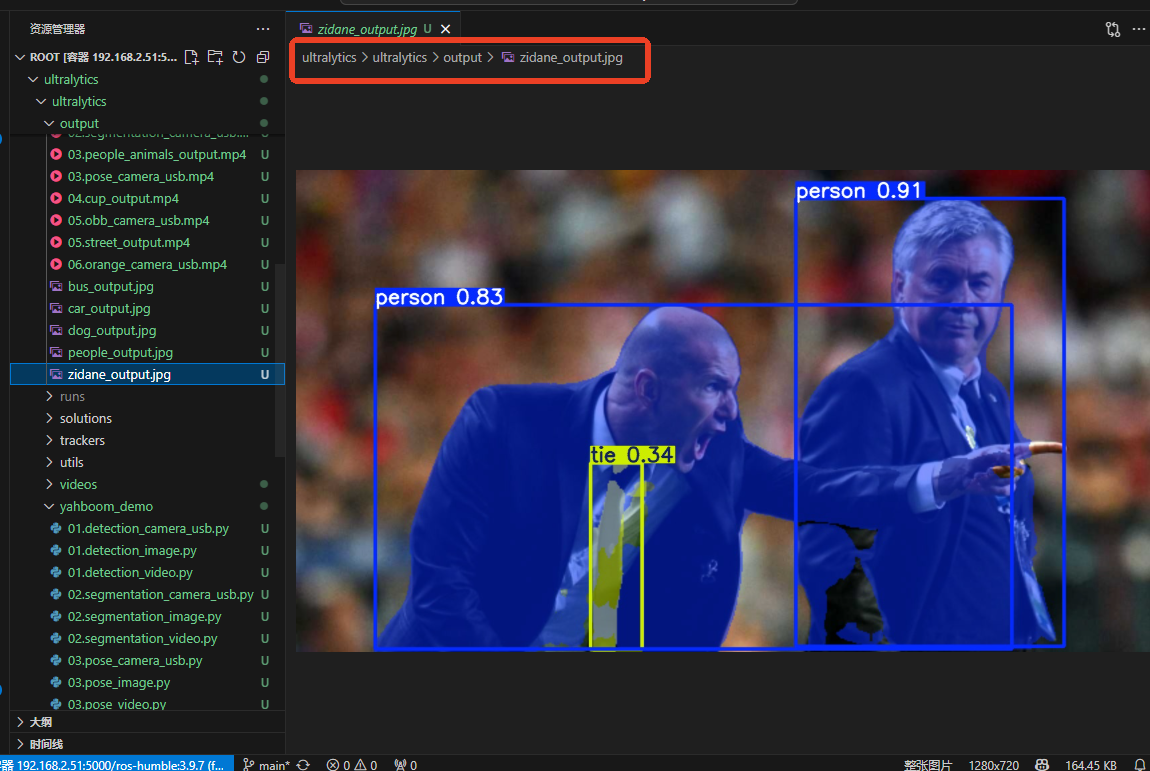Select the zidane_output.jpg editor tab
The image size is (1150, 771).
pyautogui.click(x=373, y=29)
